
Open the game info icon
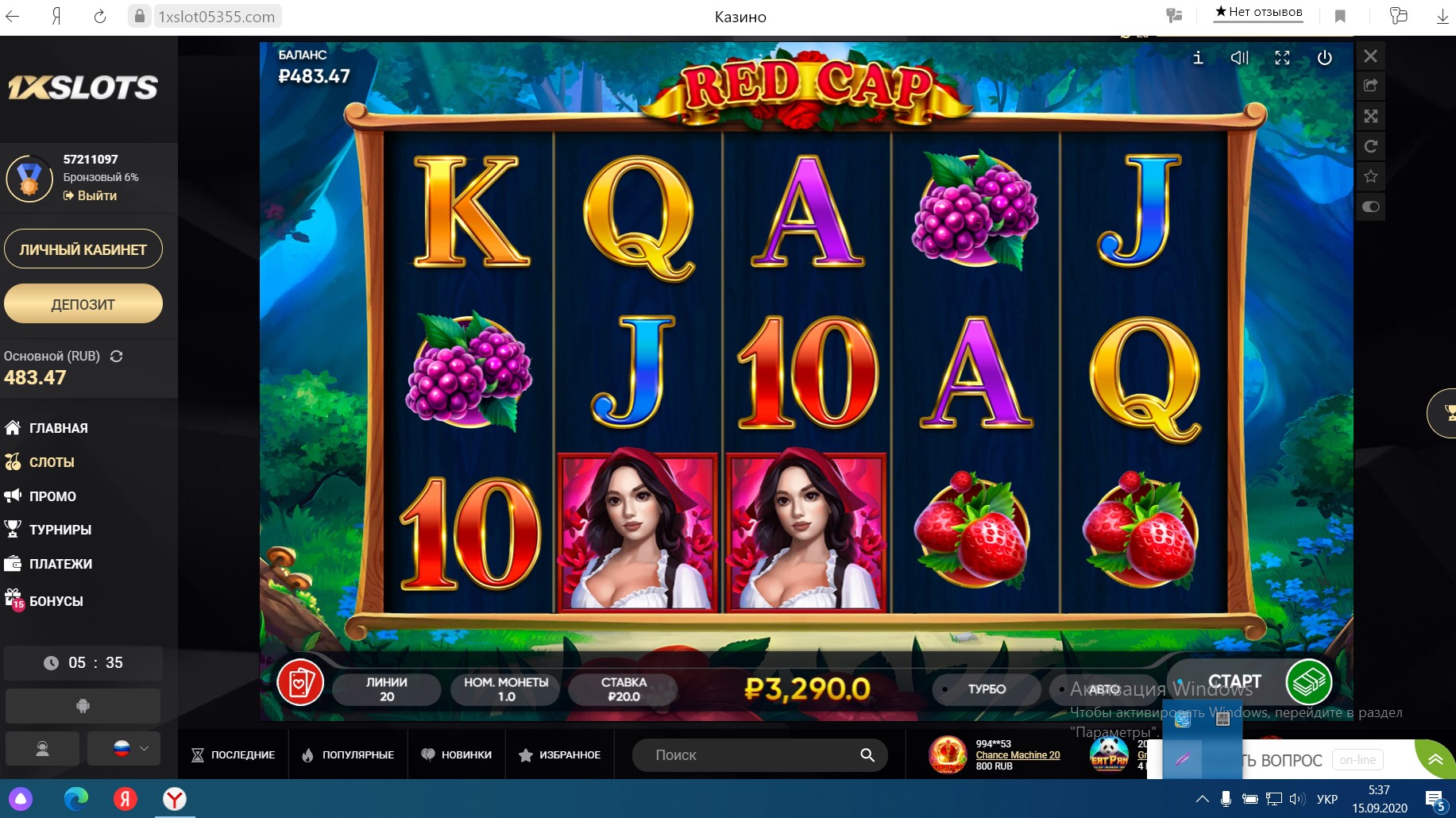[1198, 57]
